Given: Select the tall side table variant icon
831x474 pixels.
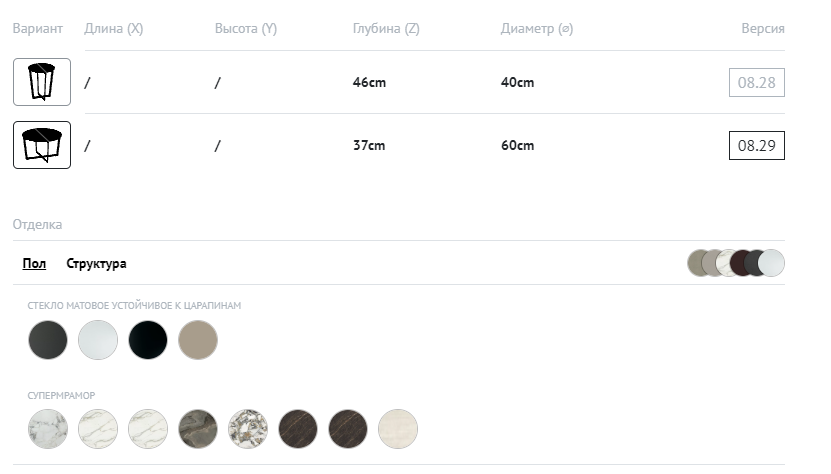Looking at the screenshot, I should 42,82.
